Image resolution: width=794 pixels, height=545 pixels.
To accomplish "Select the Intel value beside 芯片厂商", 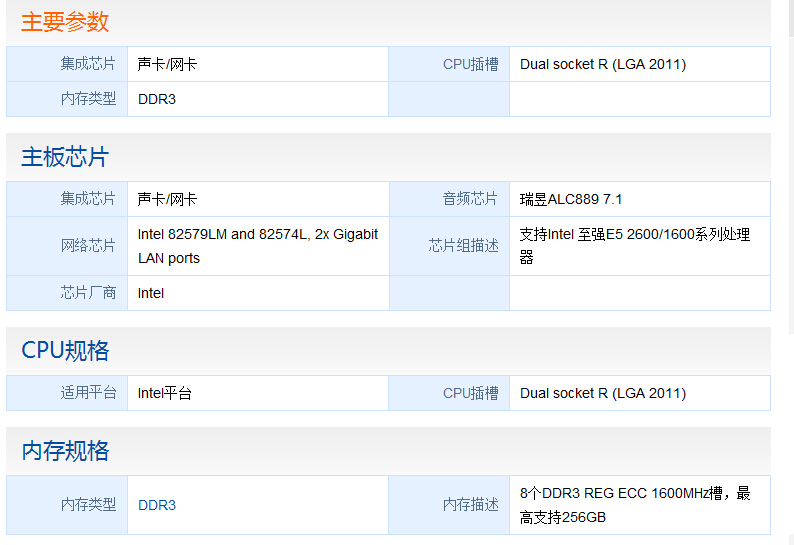I will [151, 293].
